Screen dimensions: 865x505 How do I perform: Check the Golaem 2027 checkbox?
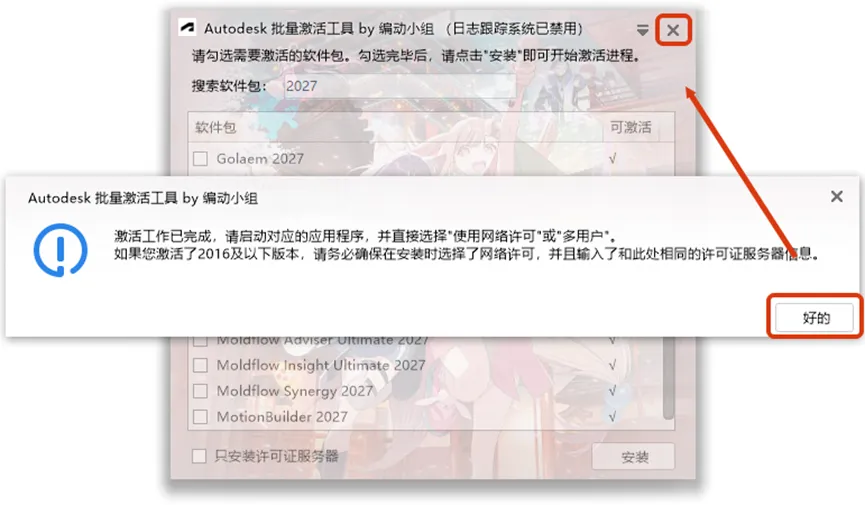pyautogui.click(x=200, y=159)
